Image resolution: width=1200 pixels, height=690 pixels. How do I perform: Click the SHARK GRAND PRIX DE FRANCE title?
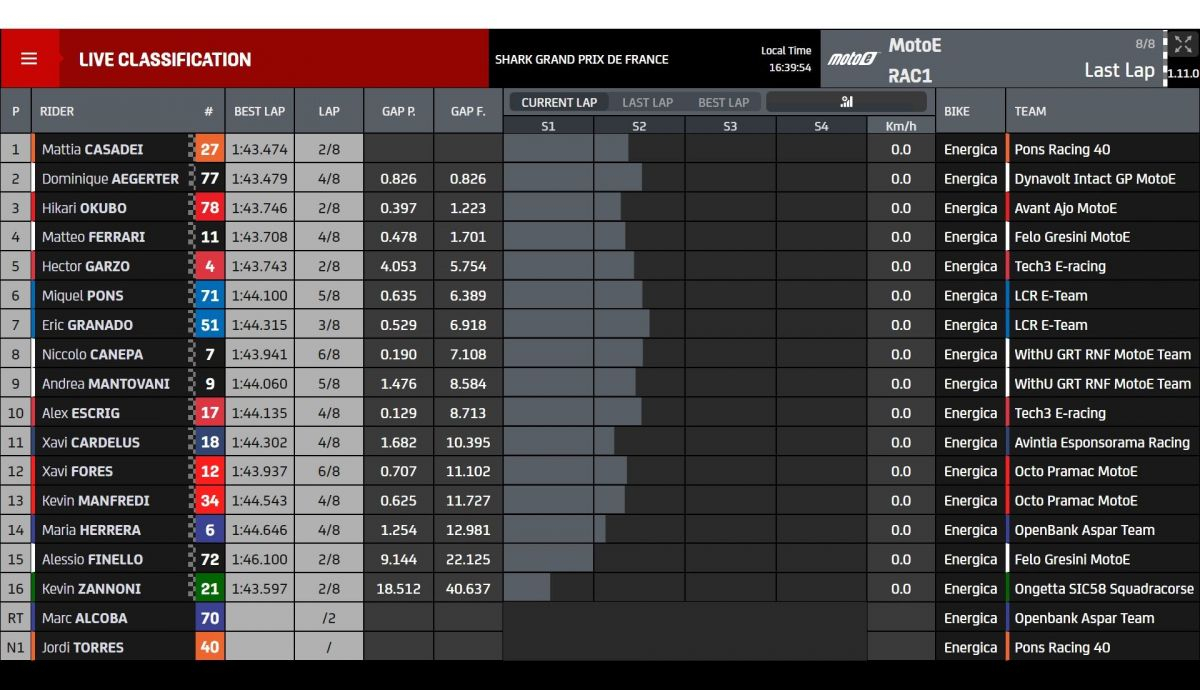click(x=582, y=59)
